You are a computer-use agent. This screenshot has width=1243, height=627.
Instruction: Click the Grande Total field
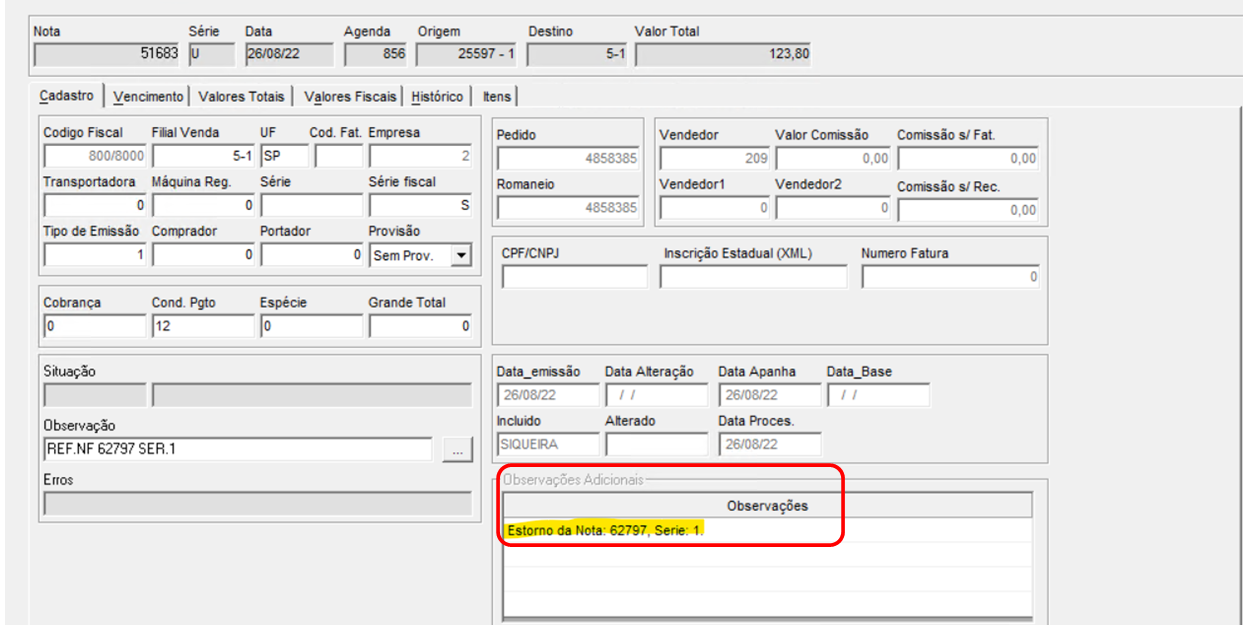click(420, 326)
